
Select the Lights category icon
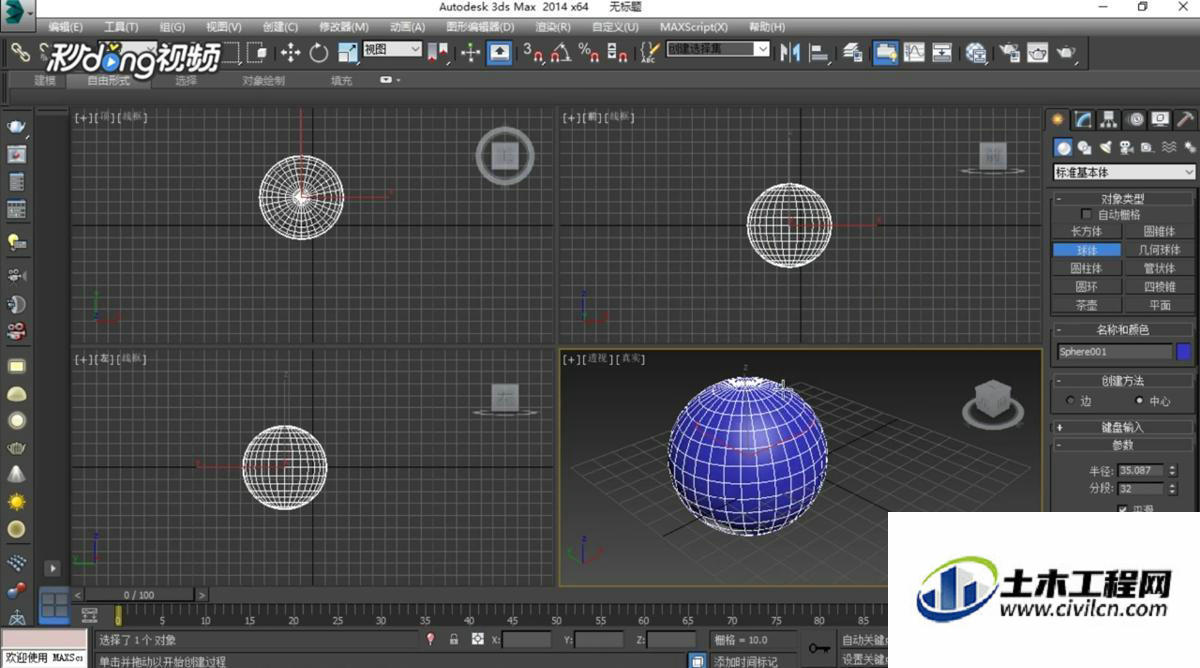(x=1105, y=148)
